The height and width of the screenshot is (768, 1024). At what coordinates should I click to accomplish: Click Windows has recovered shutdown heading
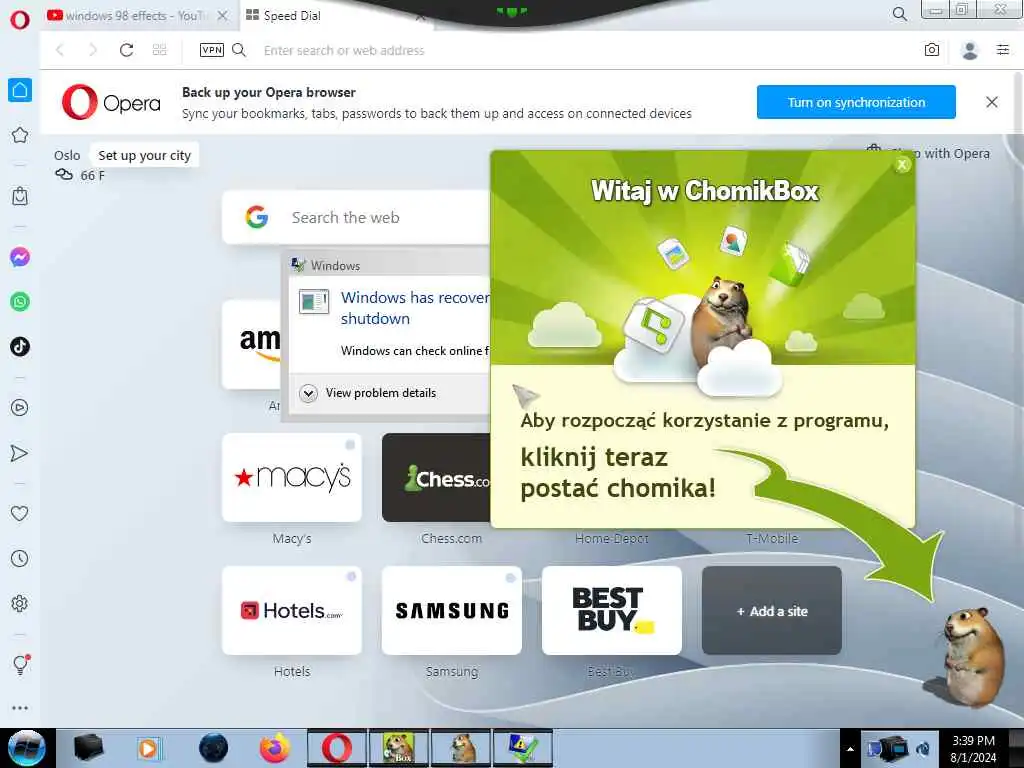[415, 308]
